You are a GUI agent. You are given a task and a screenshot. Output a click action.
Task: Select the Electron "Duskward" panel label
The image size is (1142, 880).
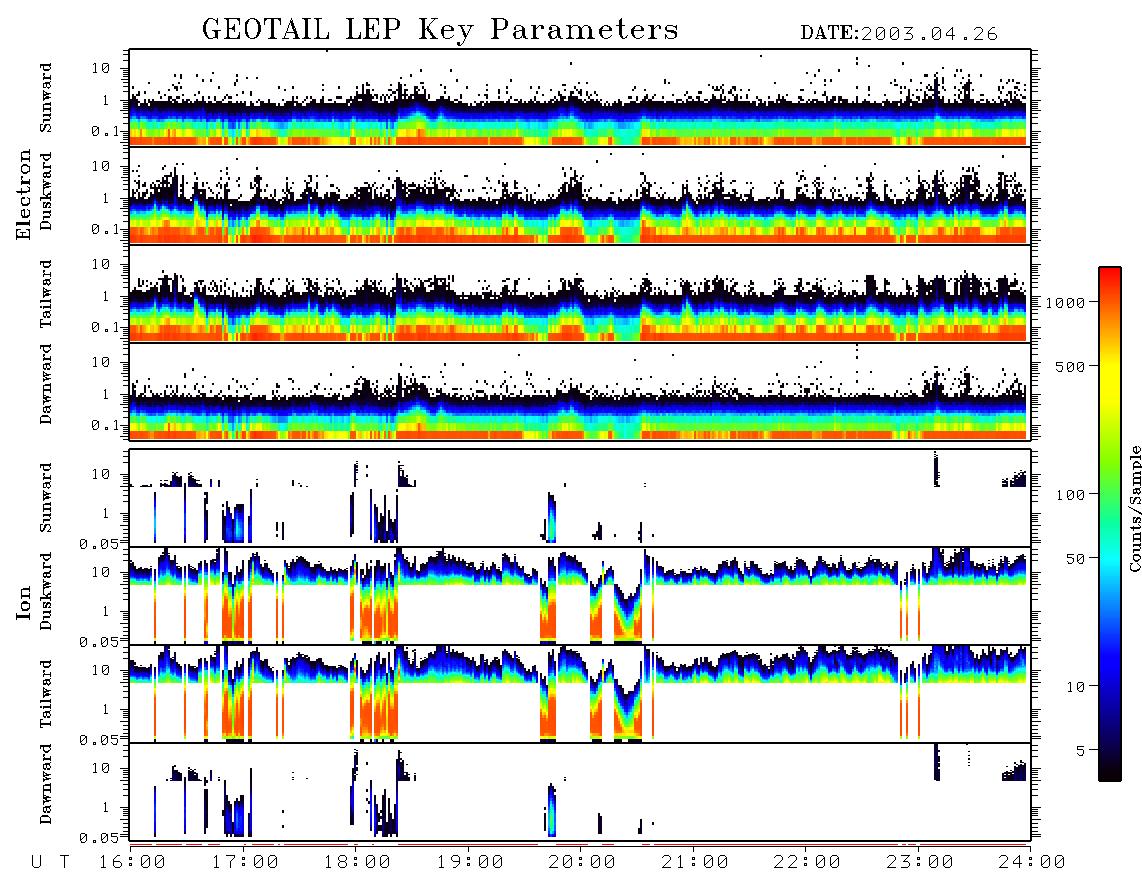(x=46, y=192)
